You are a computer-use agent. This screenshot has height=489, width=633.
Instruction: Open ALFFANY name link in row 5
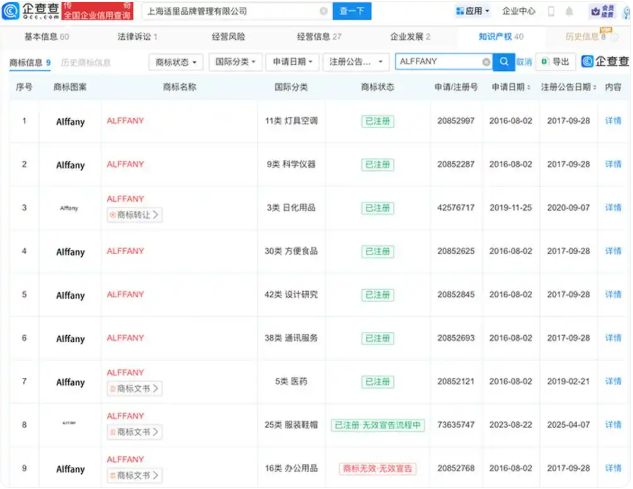click(125, 294)
